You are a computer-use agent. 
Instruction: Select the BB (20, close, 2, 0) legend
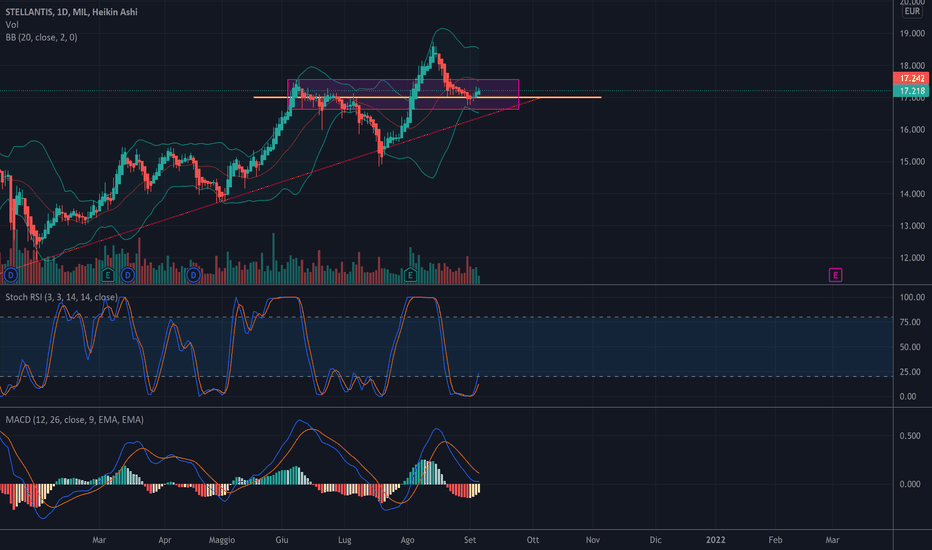click(41, 37)
